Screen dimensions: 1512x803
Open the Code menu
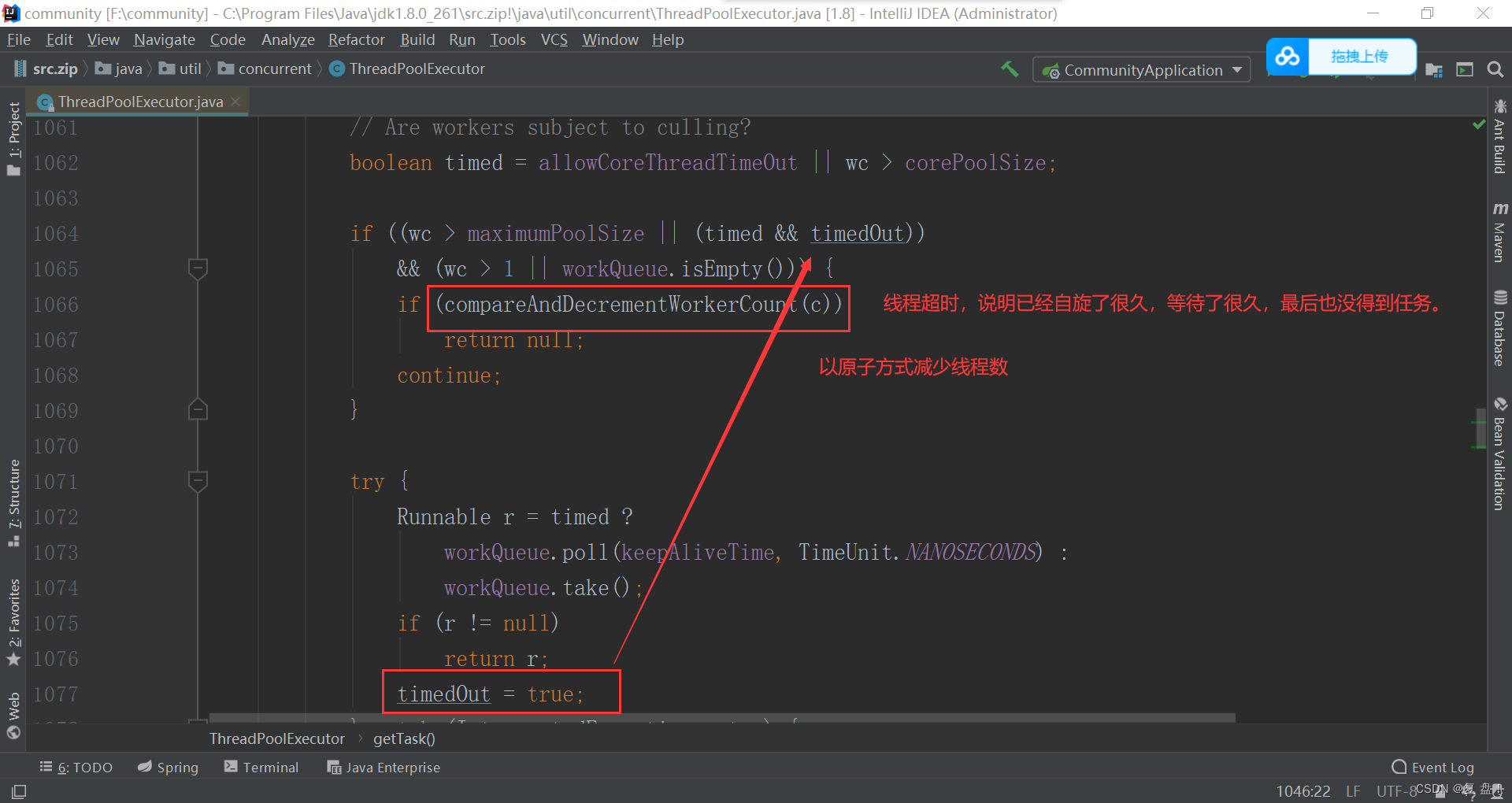[228, 39]
